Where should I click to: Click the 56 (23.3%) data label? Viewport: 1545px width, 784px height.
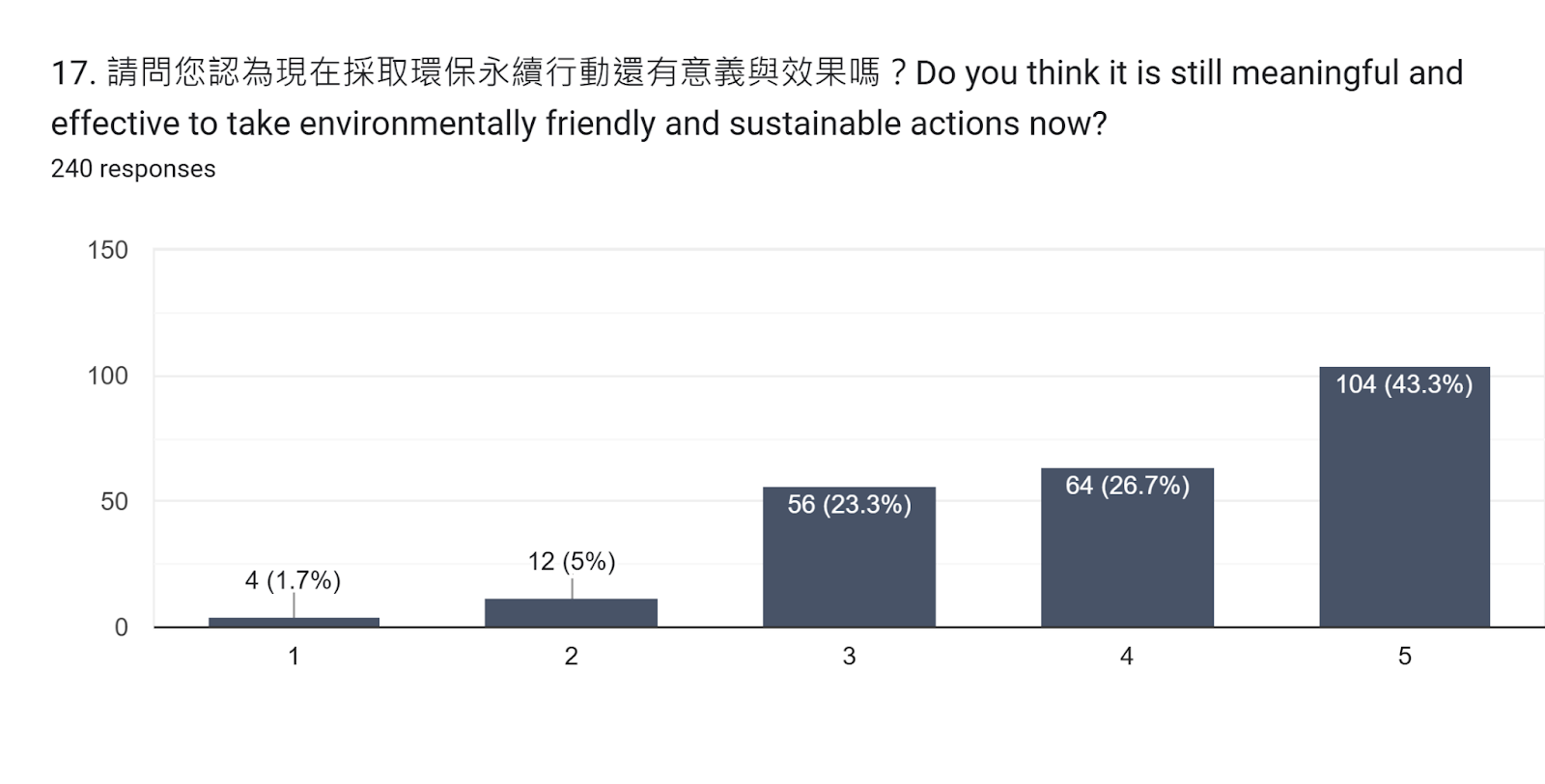(849, 504)
